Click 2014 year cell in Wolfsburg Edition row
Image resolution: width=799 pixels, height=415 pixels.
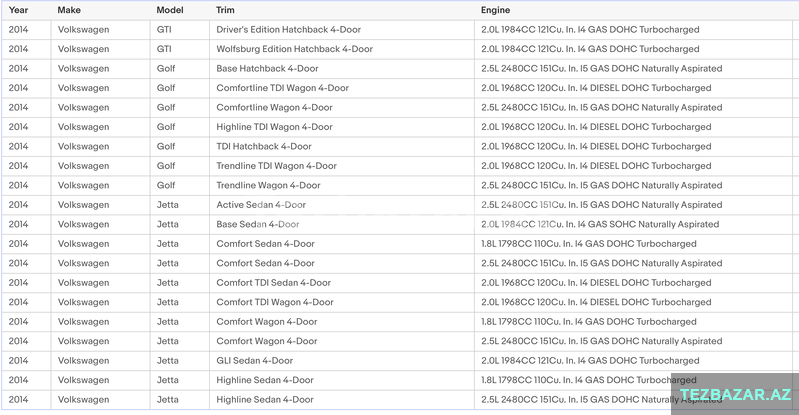coord(18,49)
